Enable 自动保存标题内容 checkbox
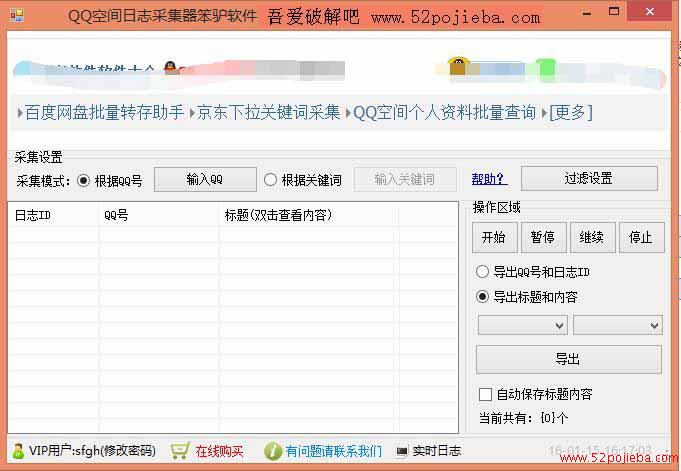Viewport: 681px width, 471px height. [485, 395]
